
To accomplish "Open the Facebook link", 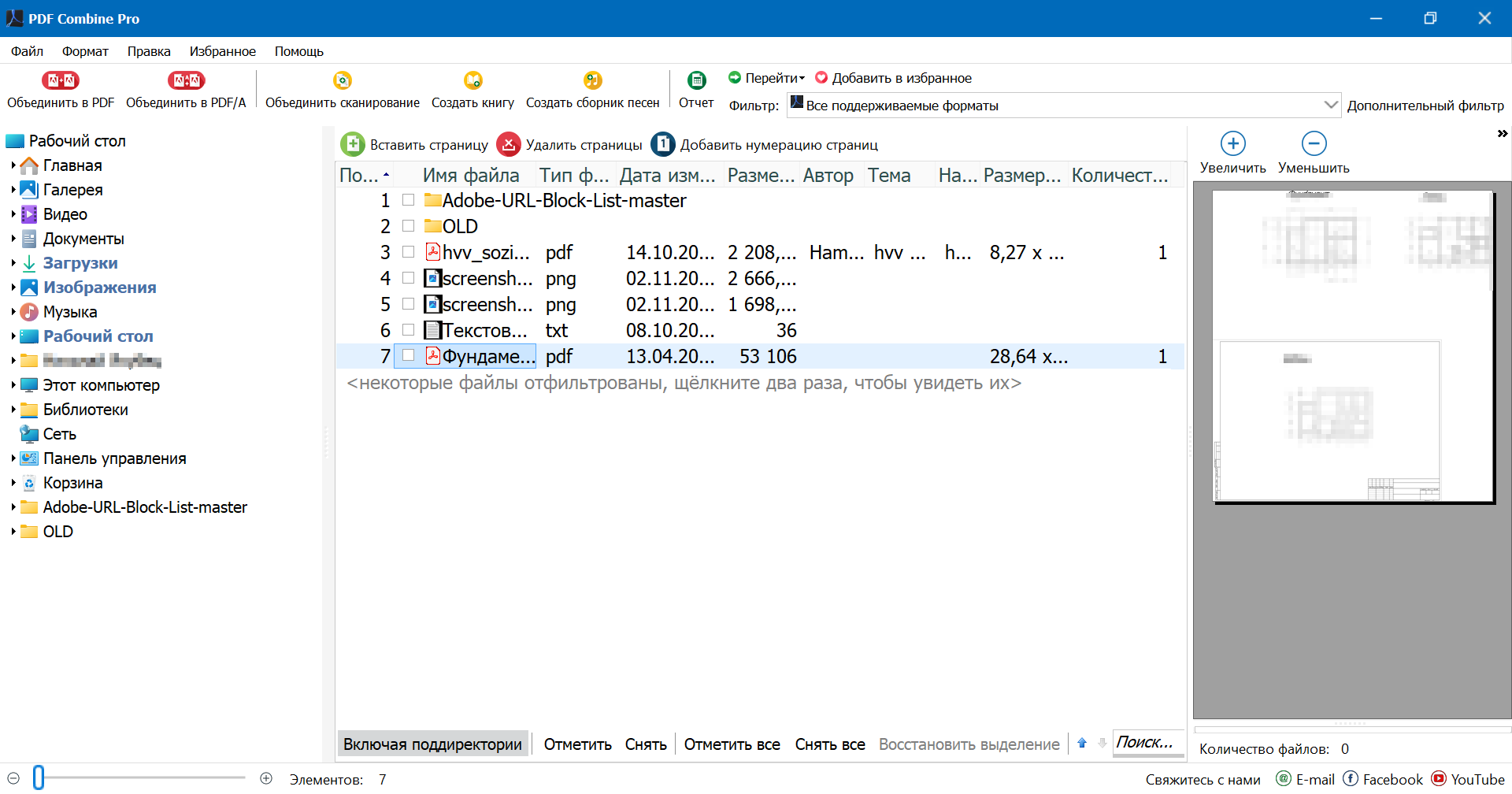I will point(1383,779).
